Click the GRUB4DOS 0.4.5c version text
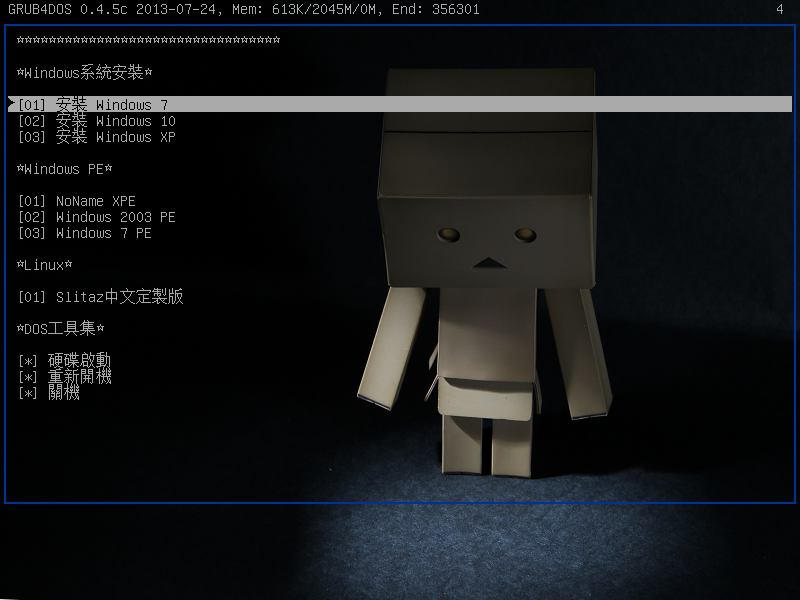800x600 pixels. pyautogui.click(x=68, y=9)
